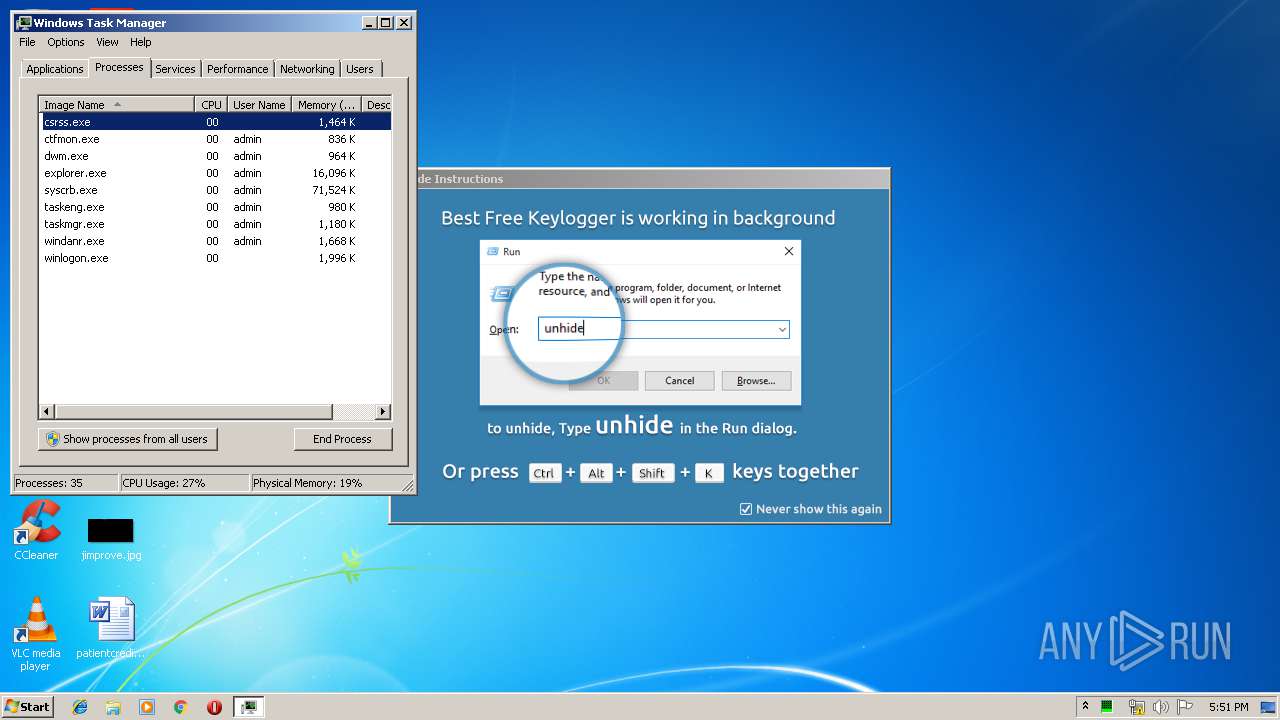The height and width of the screenshot is (720, 1280).
Task: Open Options menu in Task Manager
Action: click(66, 42)
